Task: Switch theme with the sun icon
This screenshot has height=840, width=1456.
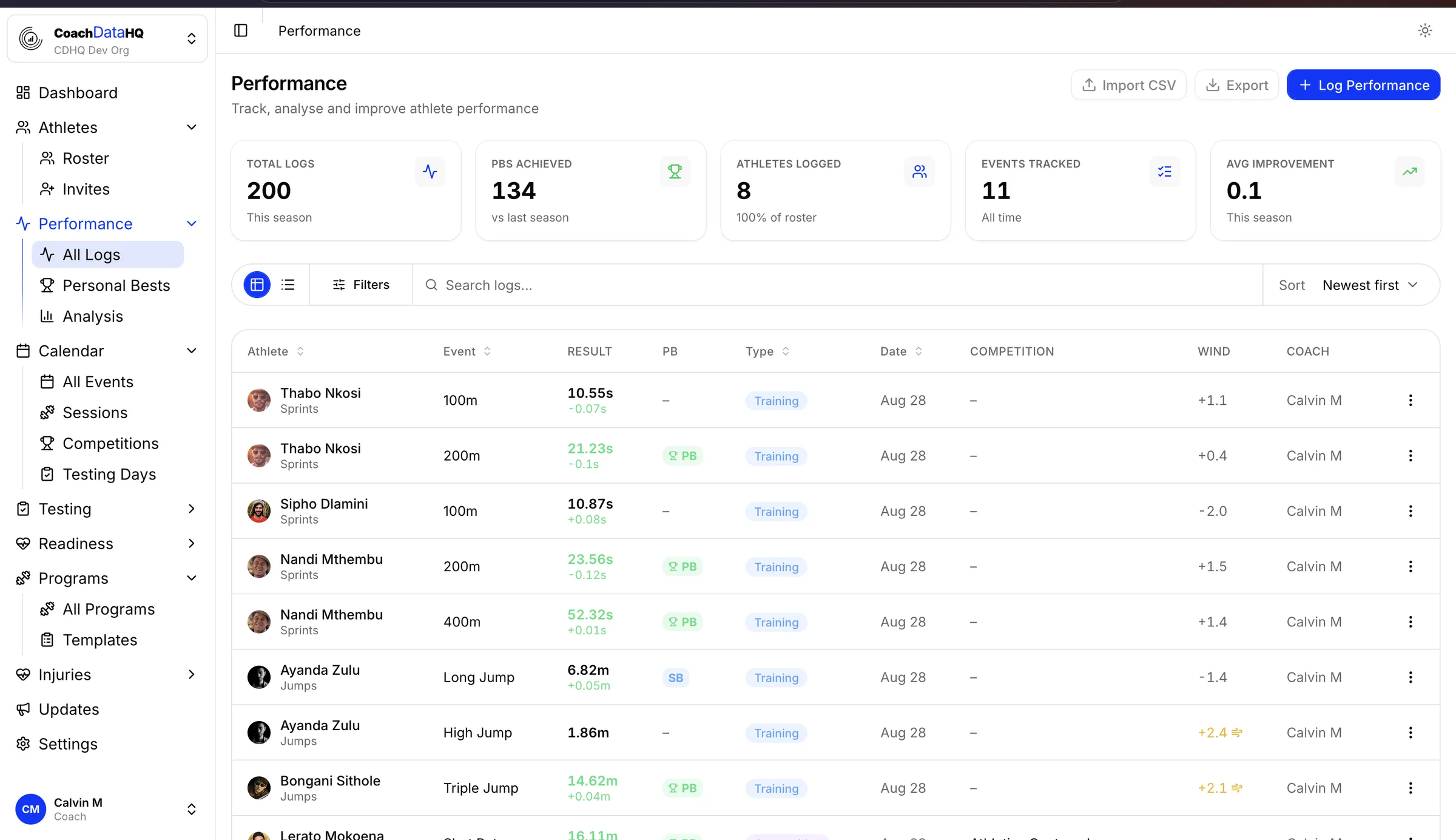Action: 1425,30
